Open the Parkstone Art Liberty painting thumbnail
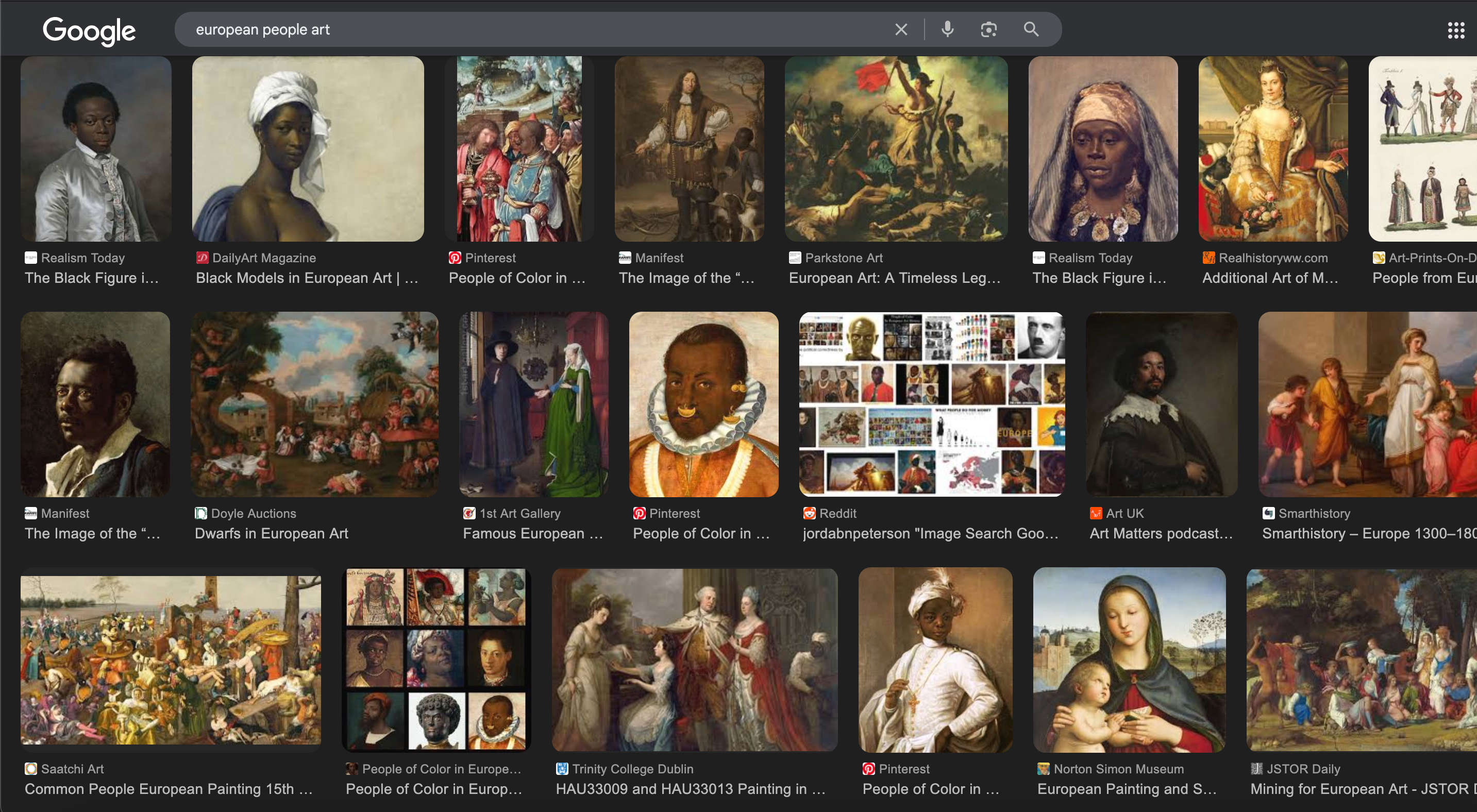The height and width of the screenshot is (812, 1477). click(896, 148)
